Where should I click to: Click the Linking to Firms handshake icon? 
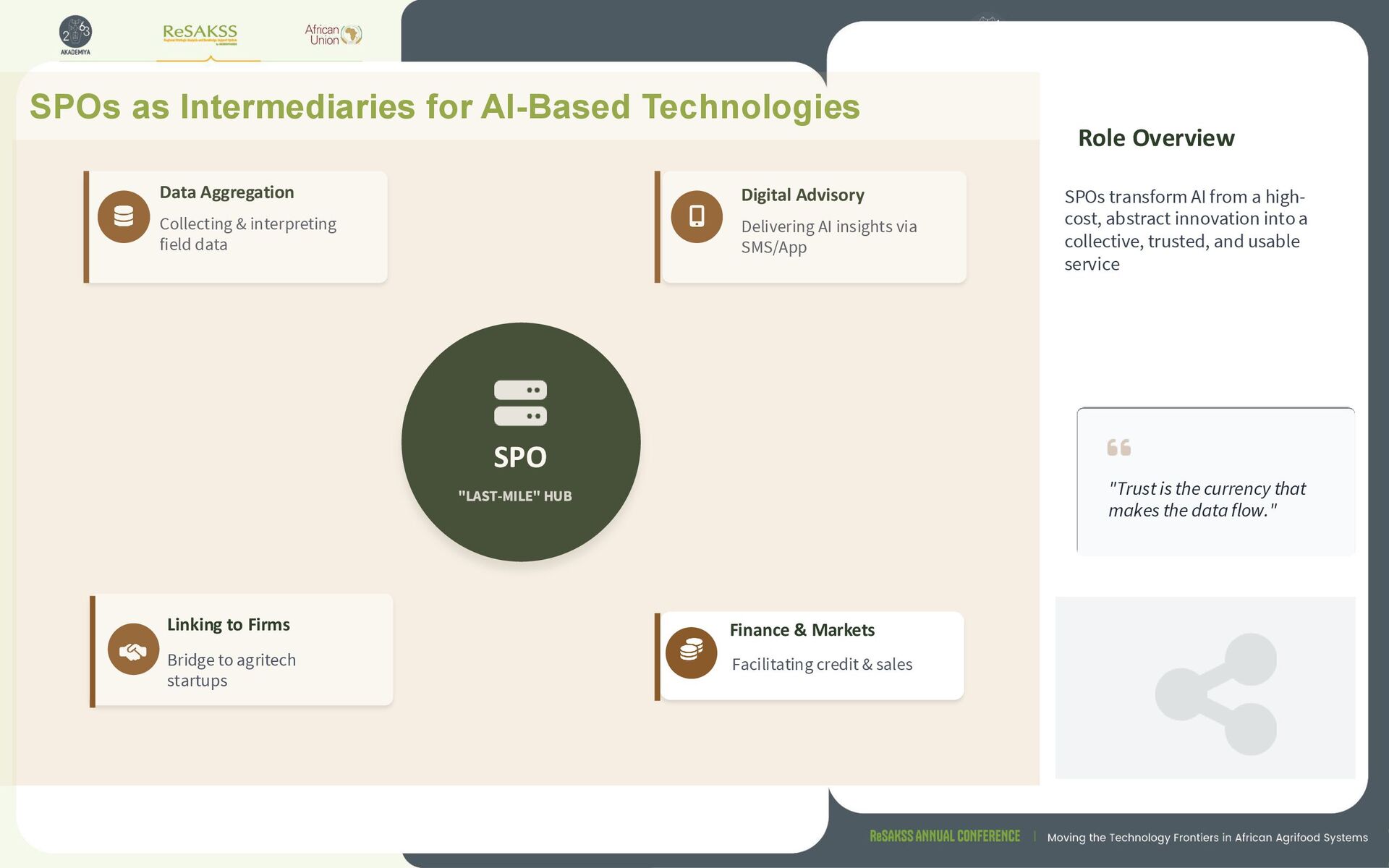point(133,650)
